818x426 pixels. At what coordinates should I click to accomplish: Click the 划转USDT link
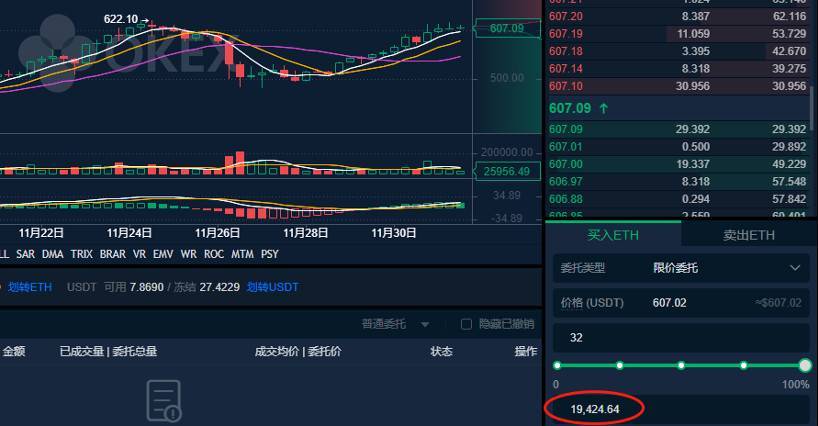tap(273, 287)
